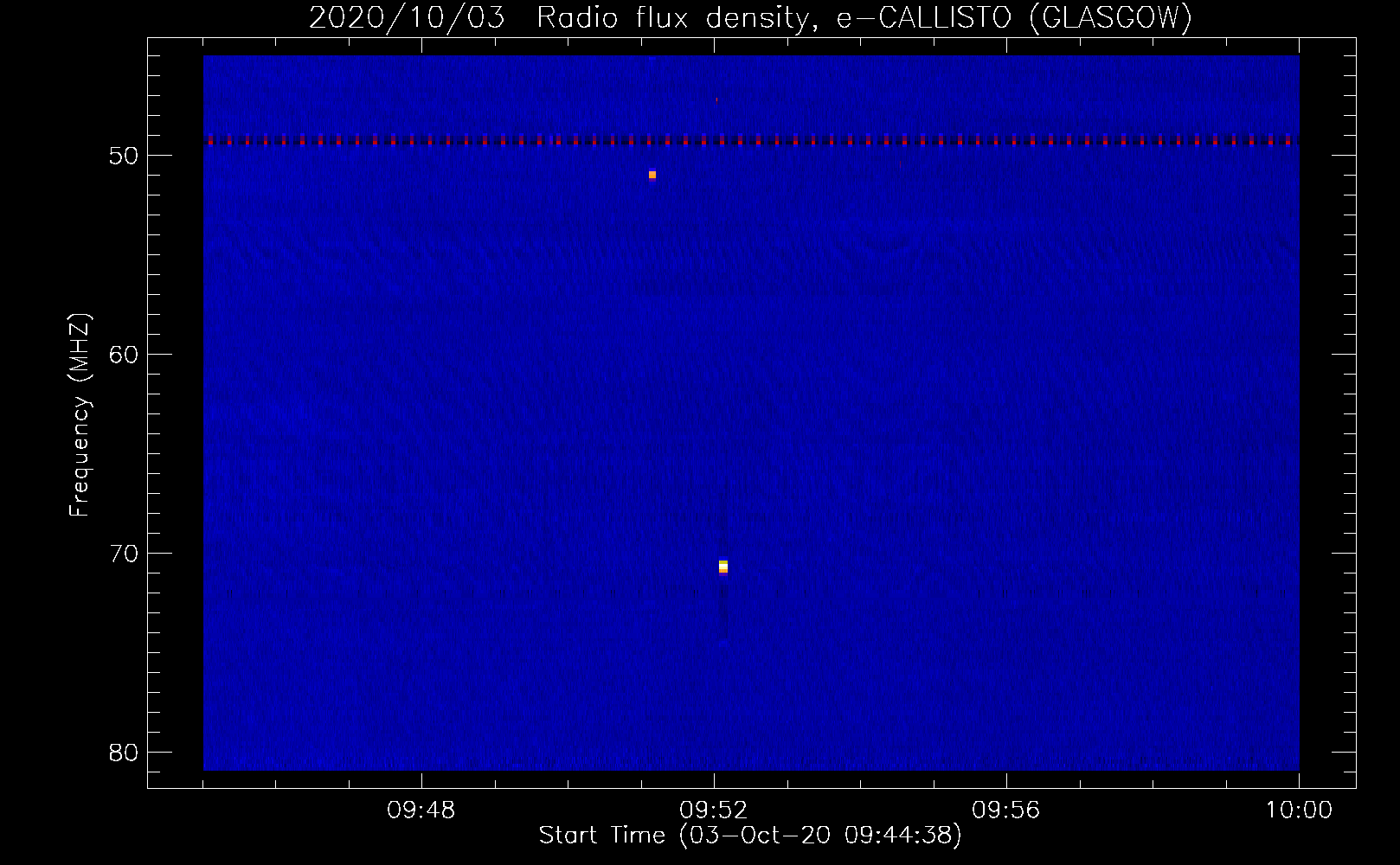Click the small red dot above 09:52
Screen dimensions: 1400x865
(716, 99)
